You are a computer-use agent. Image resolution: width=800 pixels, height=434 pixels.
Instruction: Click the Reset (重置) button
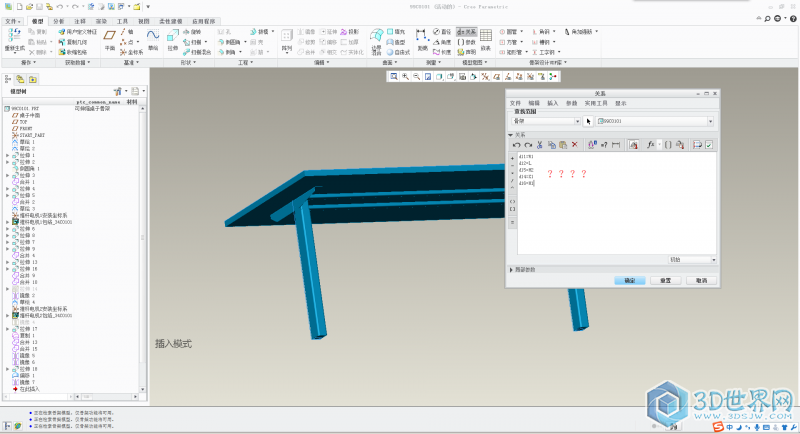click(665, 281)
